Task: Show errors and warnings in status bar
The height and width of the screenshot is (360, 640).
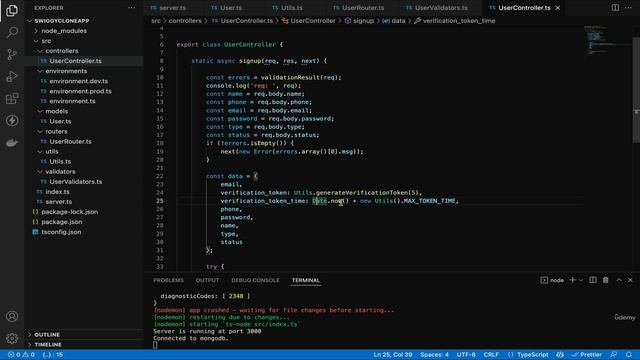Action: (x=21, y=355)
